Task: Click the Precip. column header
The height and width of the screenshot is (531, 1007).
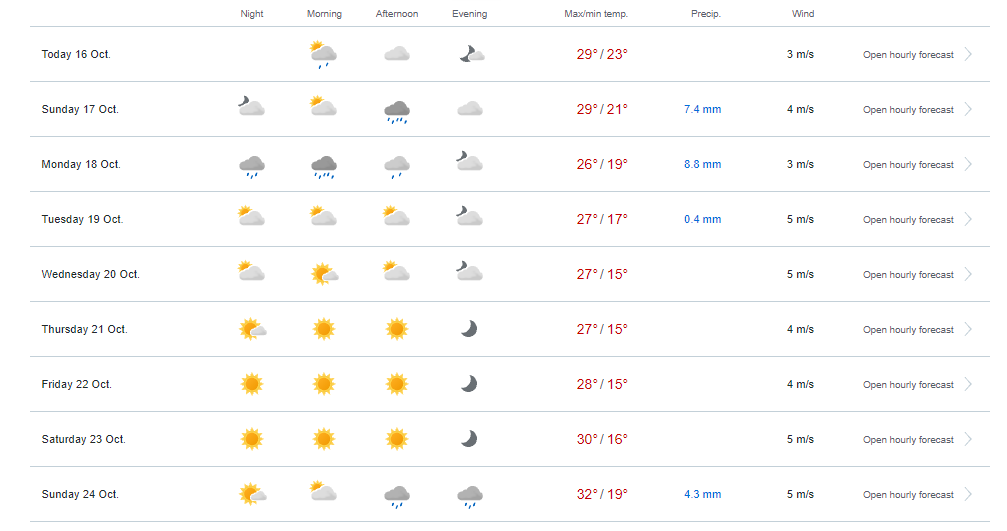Action: (x=706, y=13)
